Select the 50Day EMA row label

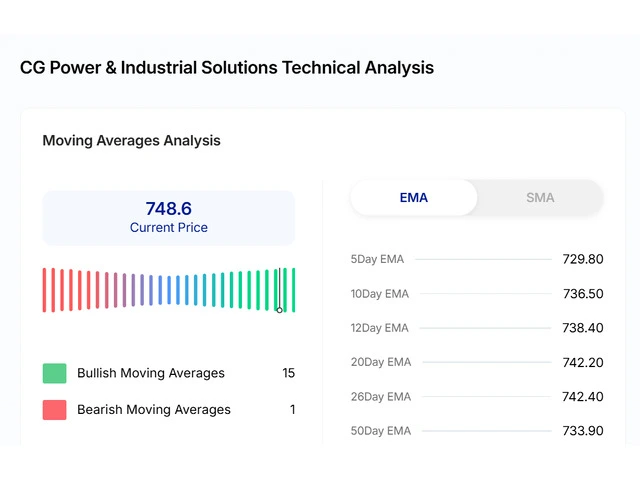click(x=380, y=431)
